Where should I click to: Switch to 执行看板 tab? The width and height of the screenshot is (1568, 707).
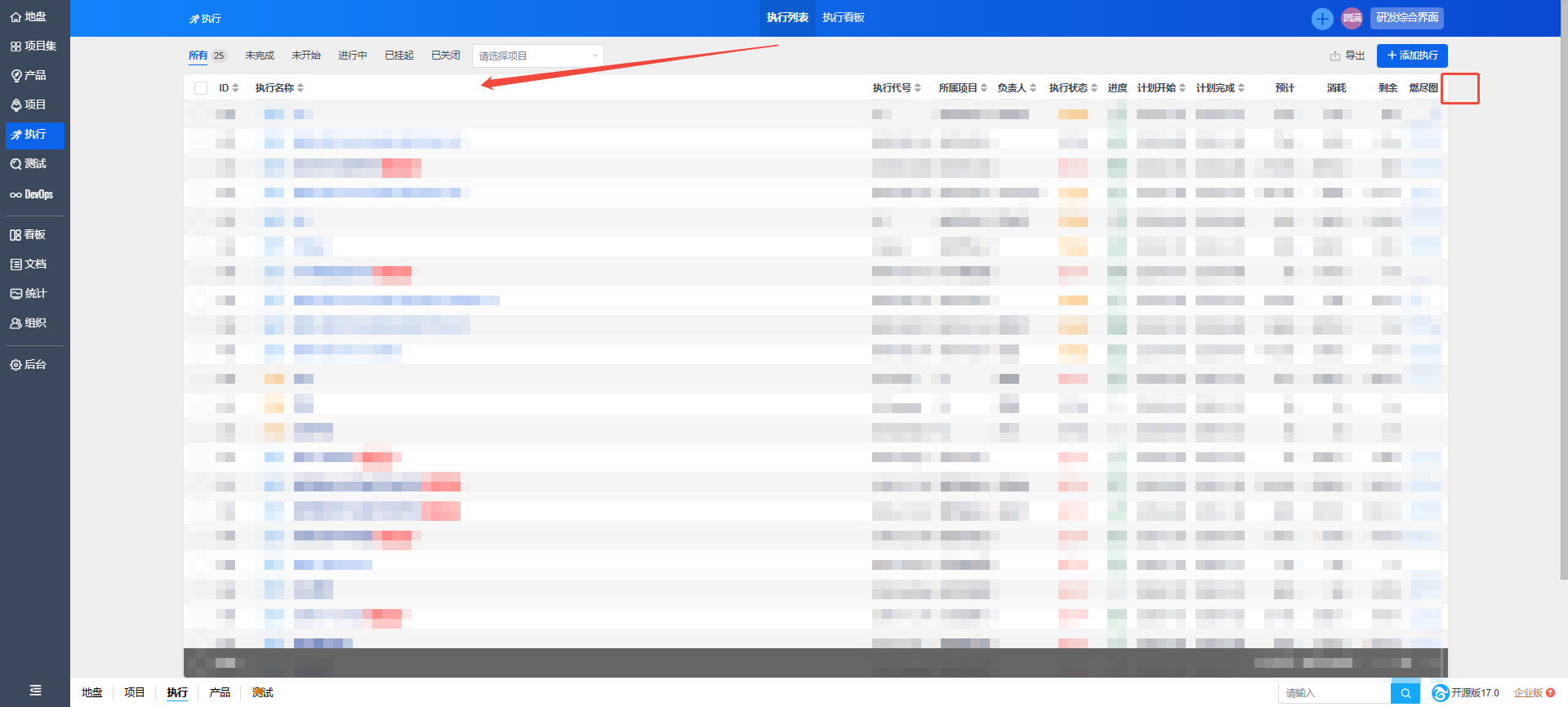coord(844,18)
